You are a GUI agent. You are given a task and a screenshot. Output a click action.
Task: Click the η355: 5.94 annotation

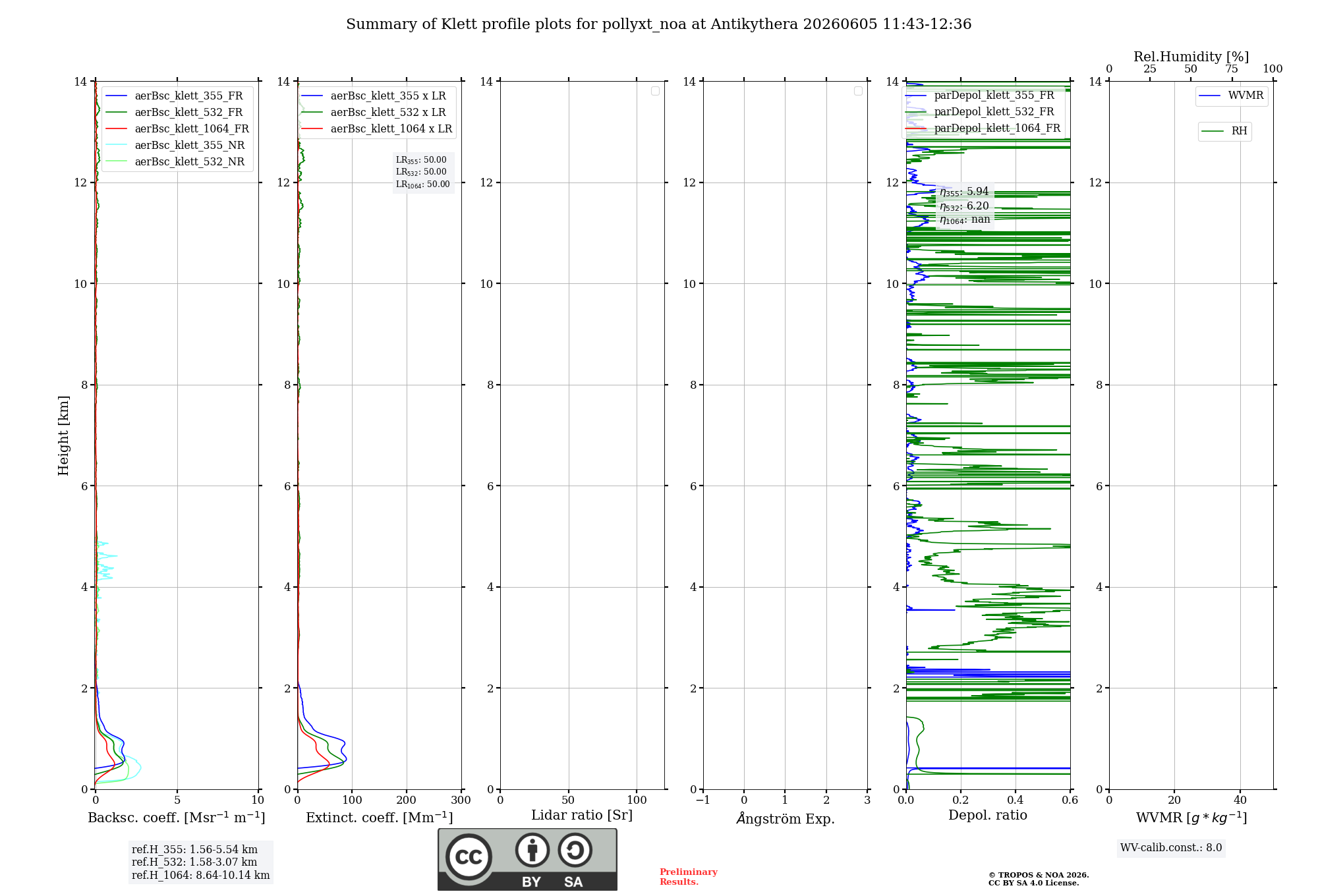coord(964,192)
